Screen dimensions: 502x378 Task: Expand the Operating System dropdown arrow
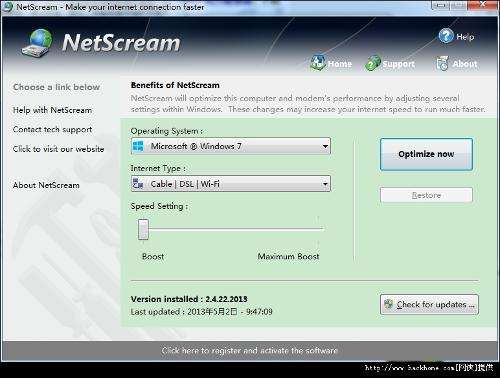[x=325, y=146]
